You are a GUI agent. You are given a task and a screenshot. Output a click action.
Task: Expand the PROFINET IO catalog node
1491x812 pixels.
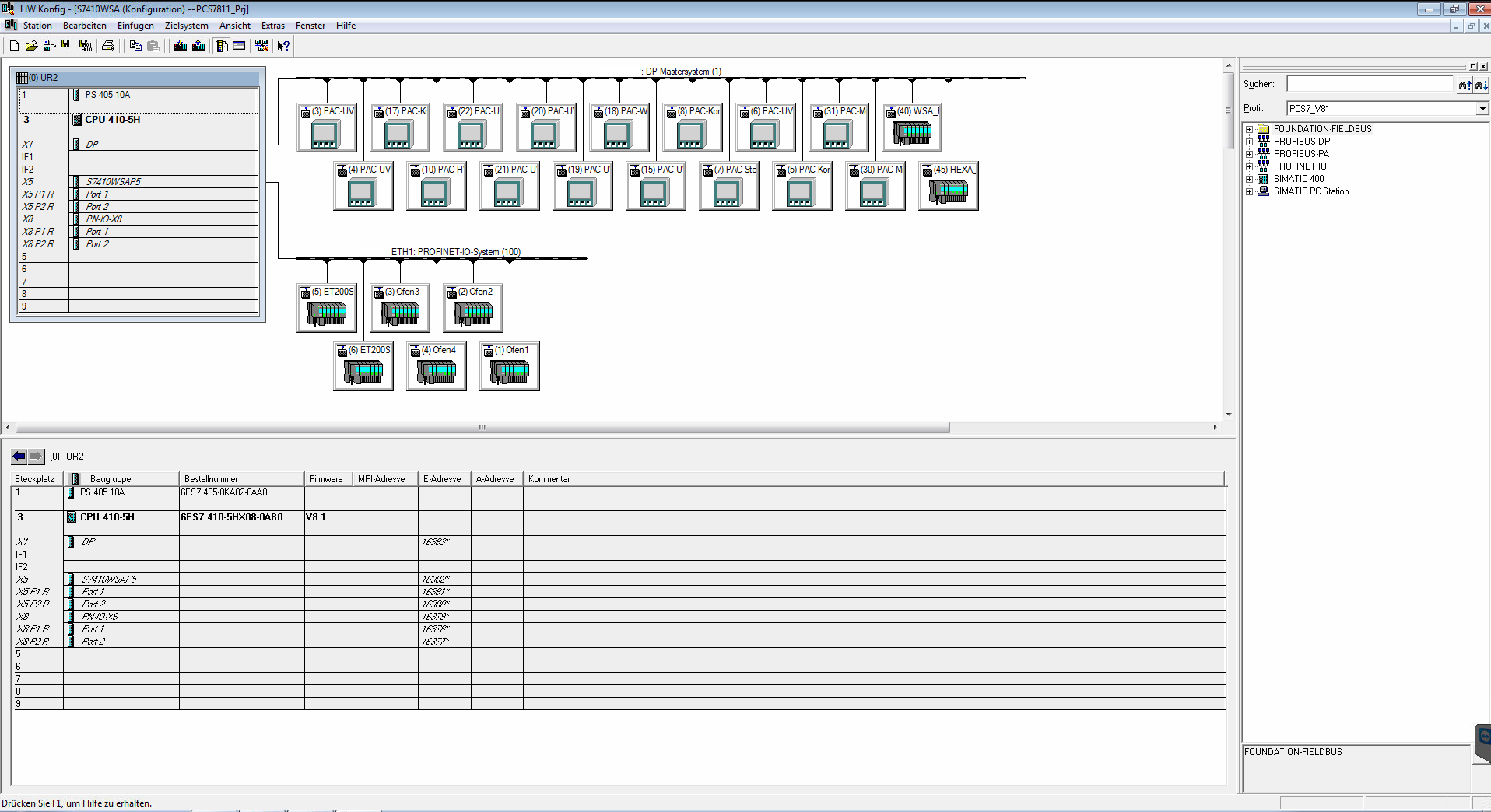click(1249, 166)
